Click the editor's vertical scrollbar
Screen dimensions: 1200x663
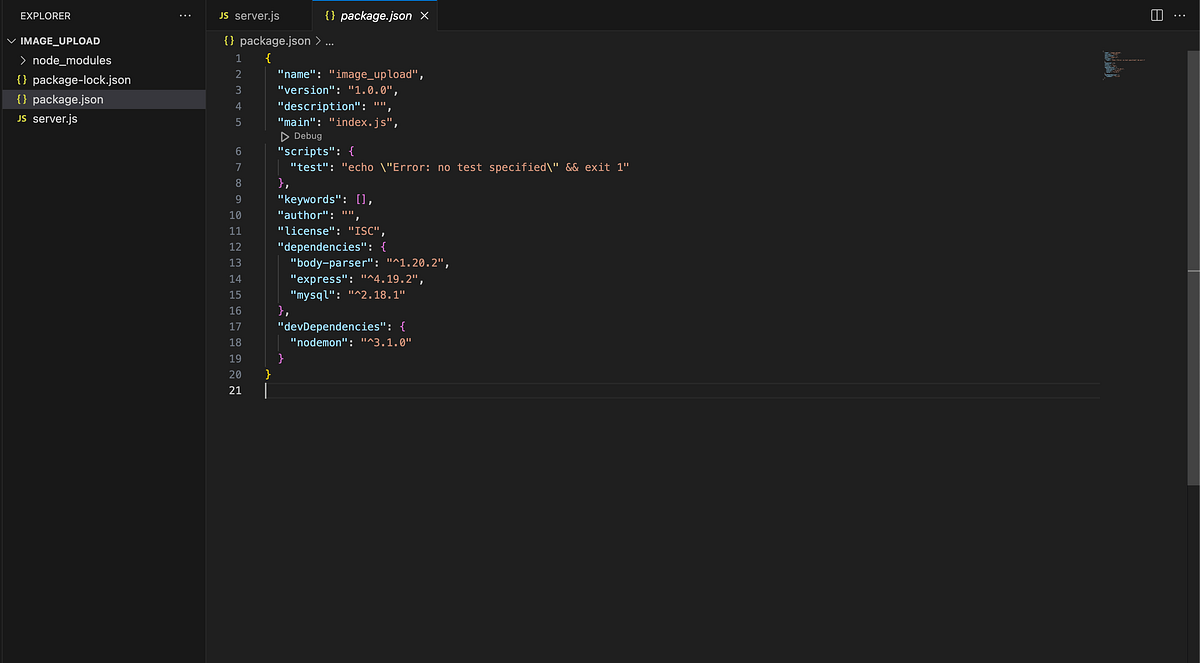click(1193, 160)
